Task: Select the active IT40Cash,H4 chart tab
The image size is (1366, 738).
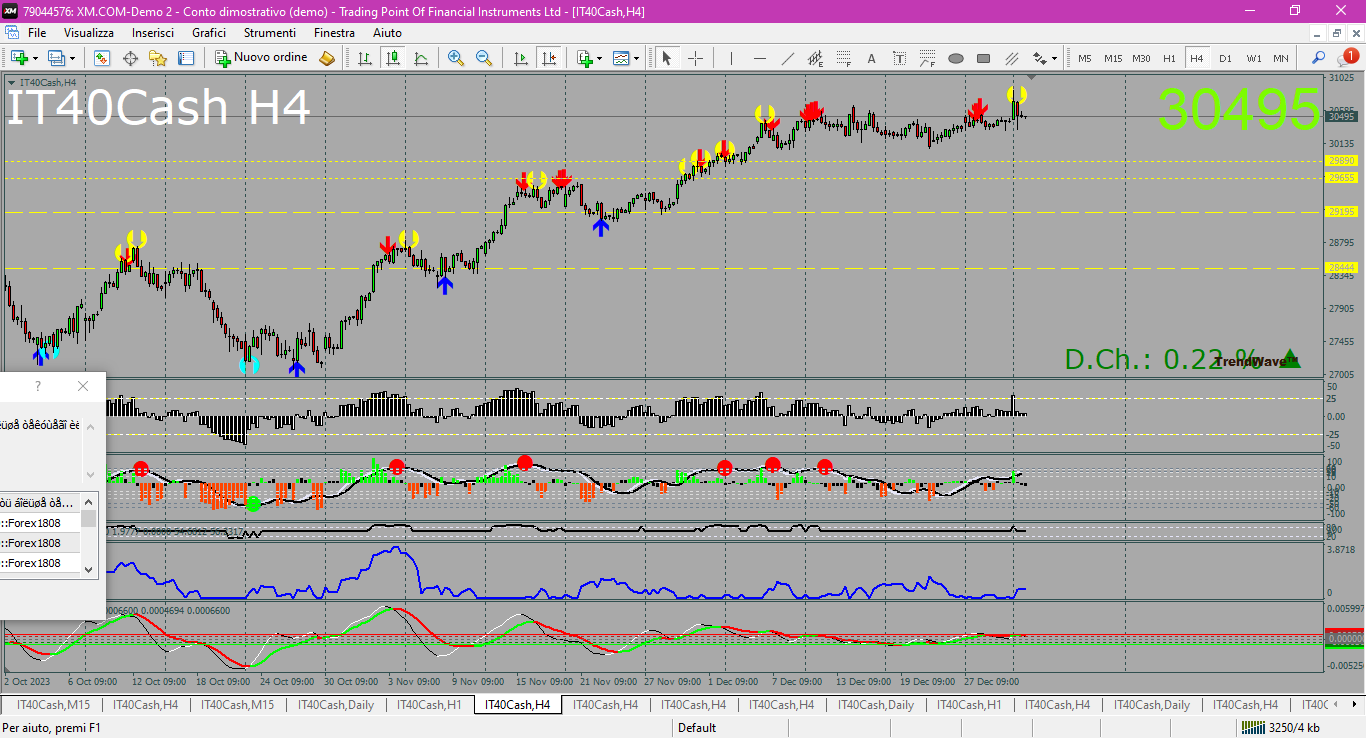Action: point(517,705)
